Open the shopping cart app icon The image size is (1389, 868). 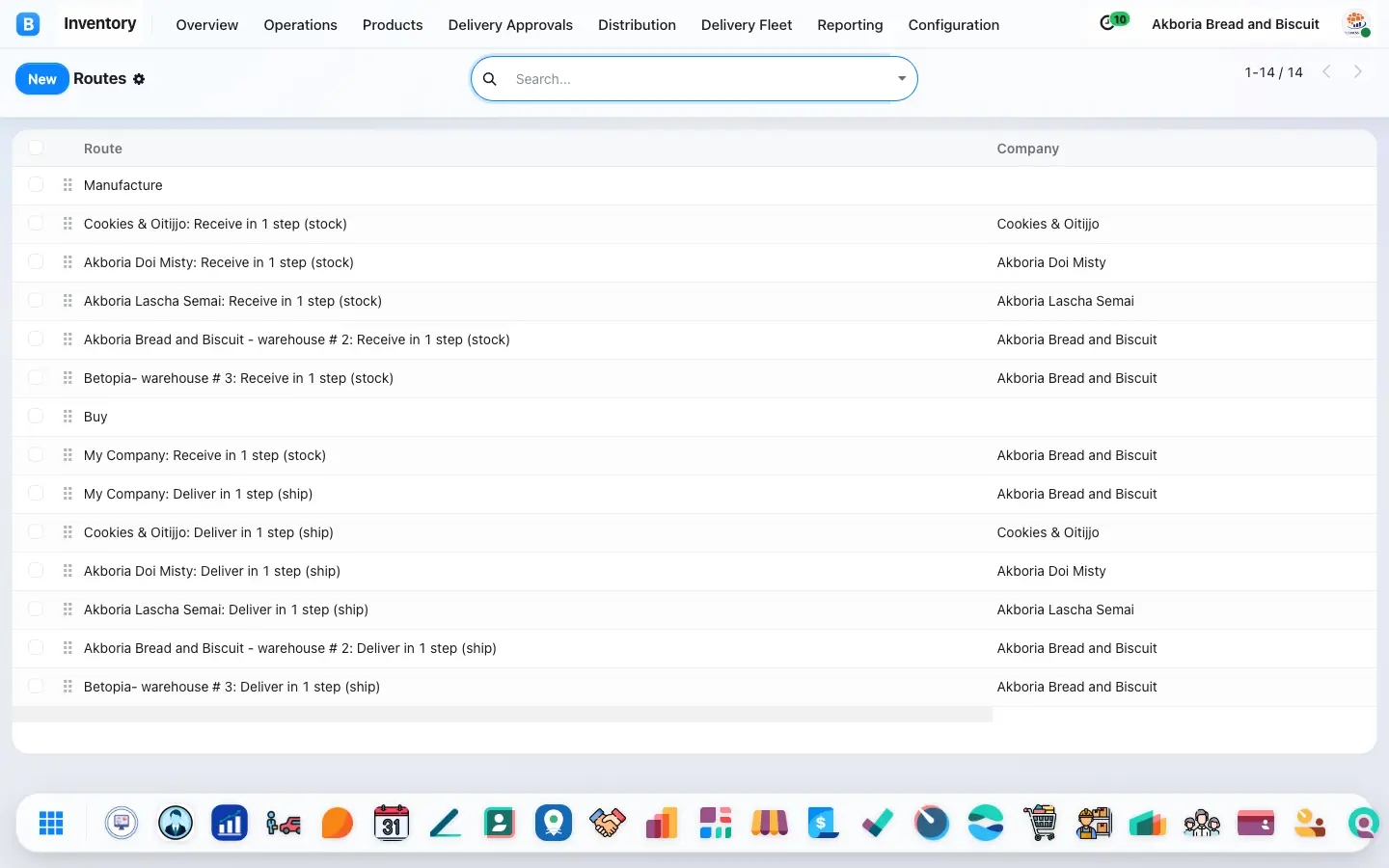pyautogui.click(x=1040, y=823)
